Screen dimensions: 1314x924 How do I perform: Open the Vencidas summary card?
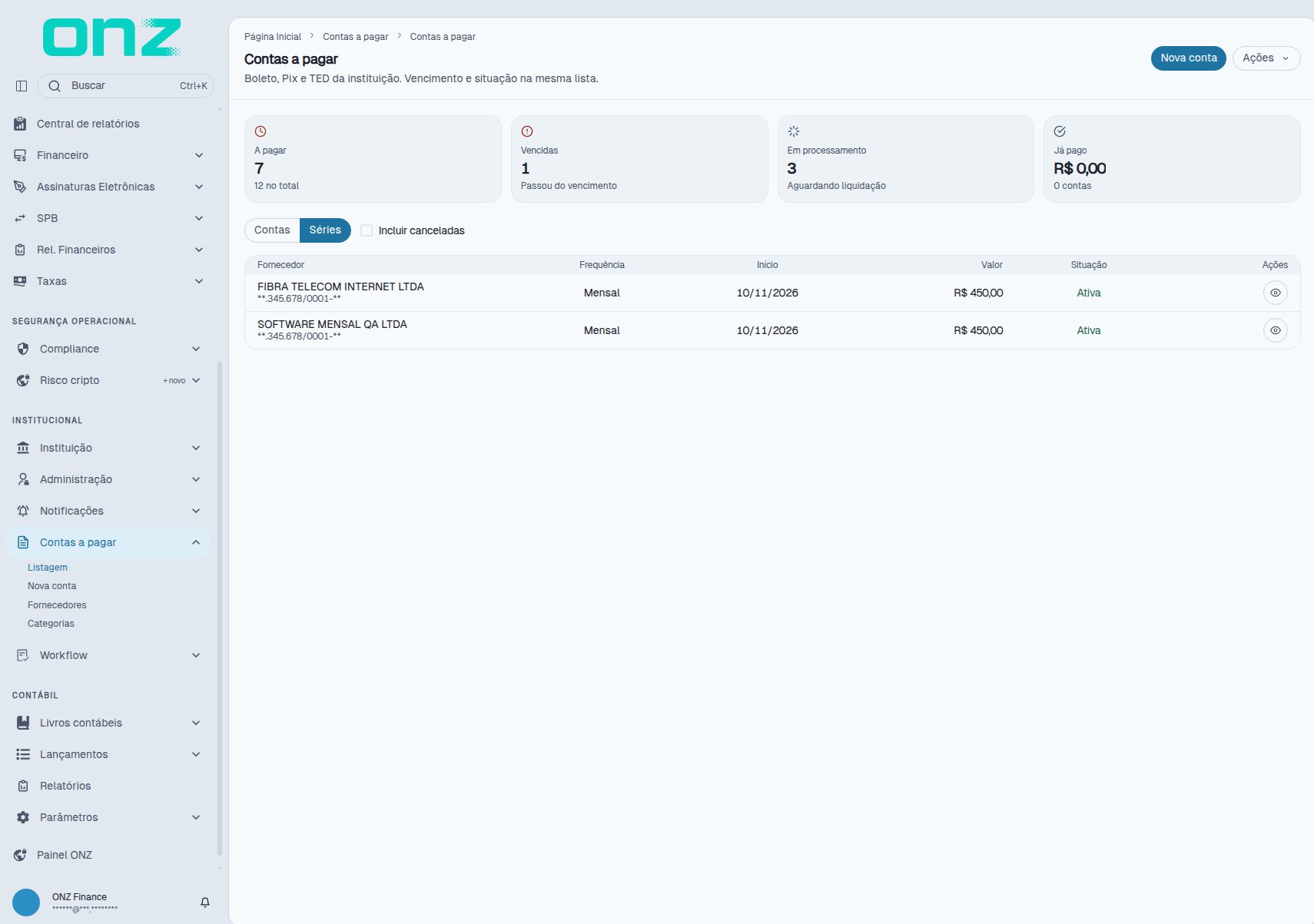(639, 159)
